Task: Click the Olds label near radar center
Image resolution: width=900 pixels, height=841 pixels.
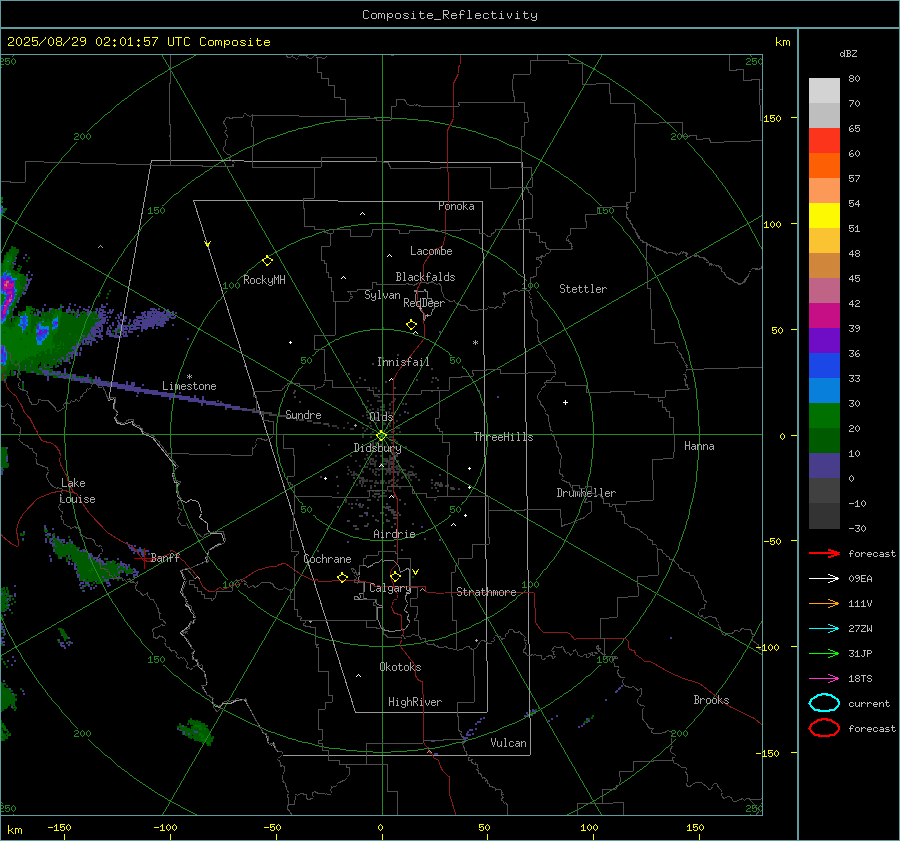Action: [381, 417]
